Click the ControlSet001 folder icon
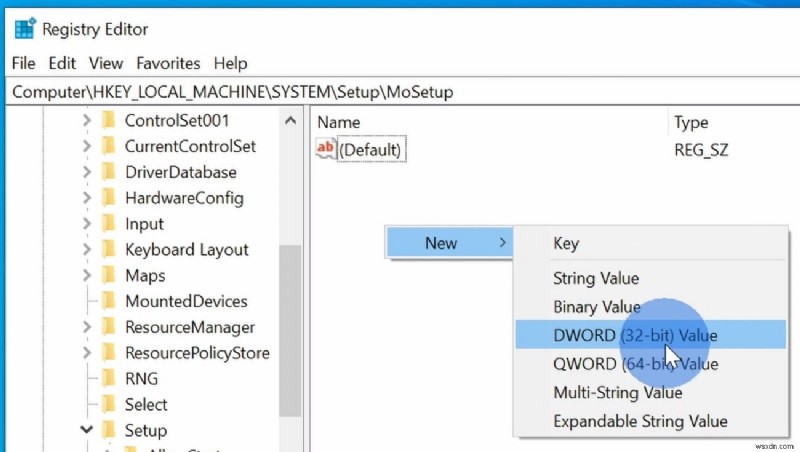Viewport: 800px width, 452px height. pyautogui.click(x=108, y=120)
